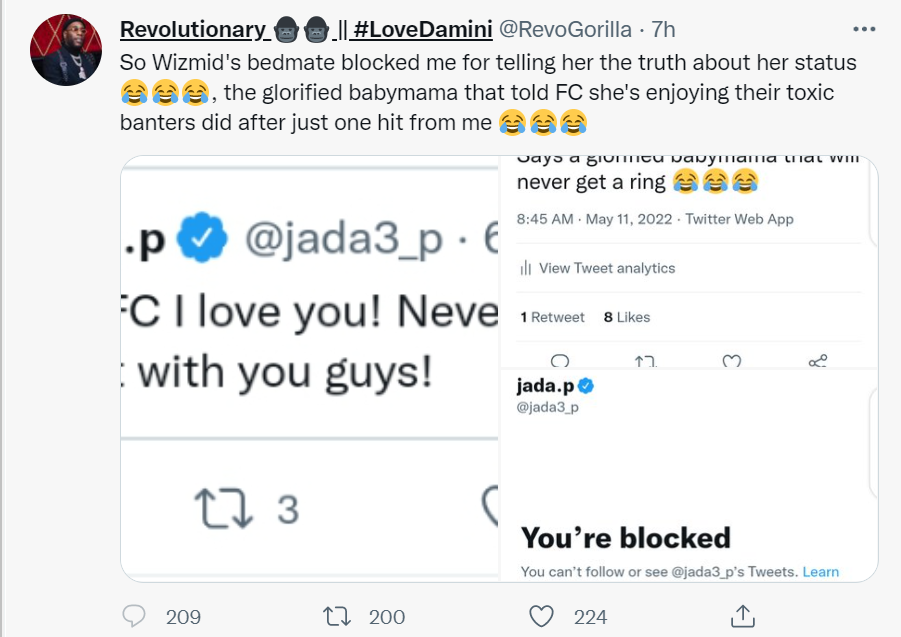
Task: Click "View Tweet analytics" in the screenshot
Action: (x=606, y=268)
